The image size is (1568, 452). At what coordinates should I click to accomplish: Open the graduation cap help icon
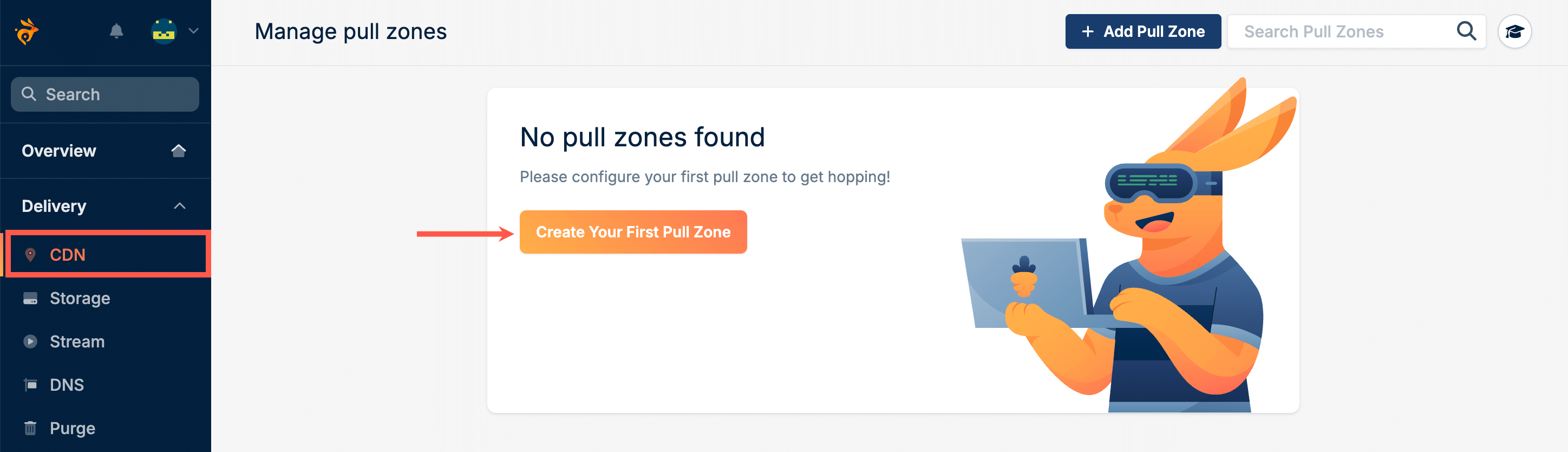(x=1514, y=31)
